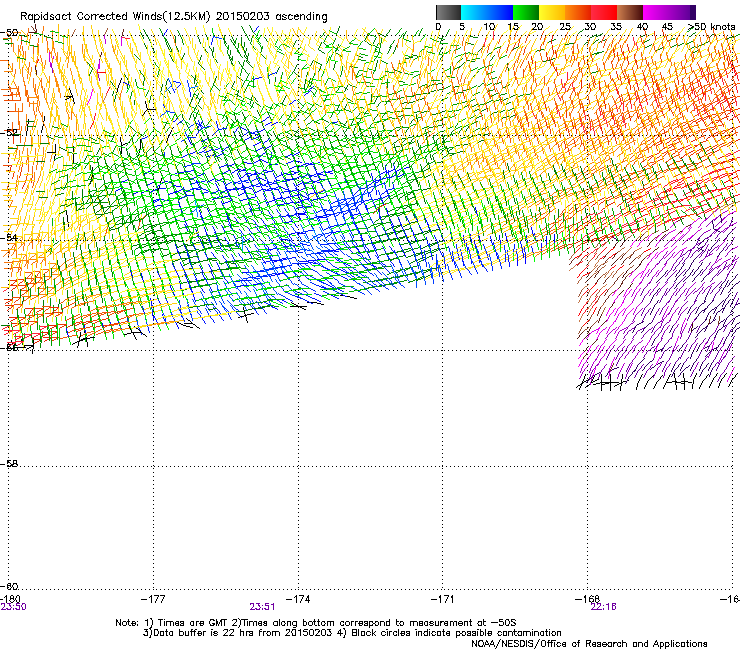Image resolution: width=740 pixels, height=650 pixels.
Task: Click the -52 latitude axis label
Action: 9,133
